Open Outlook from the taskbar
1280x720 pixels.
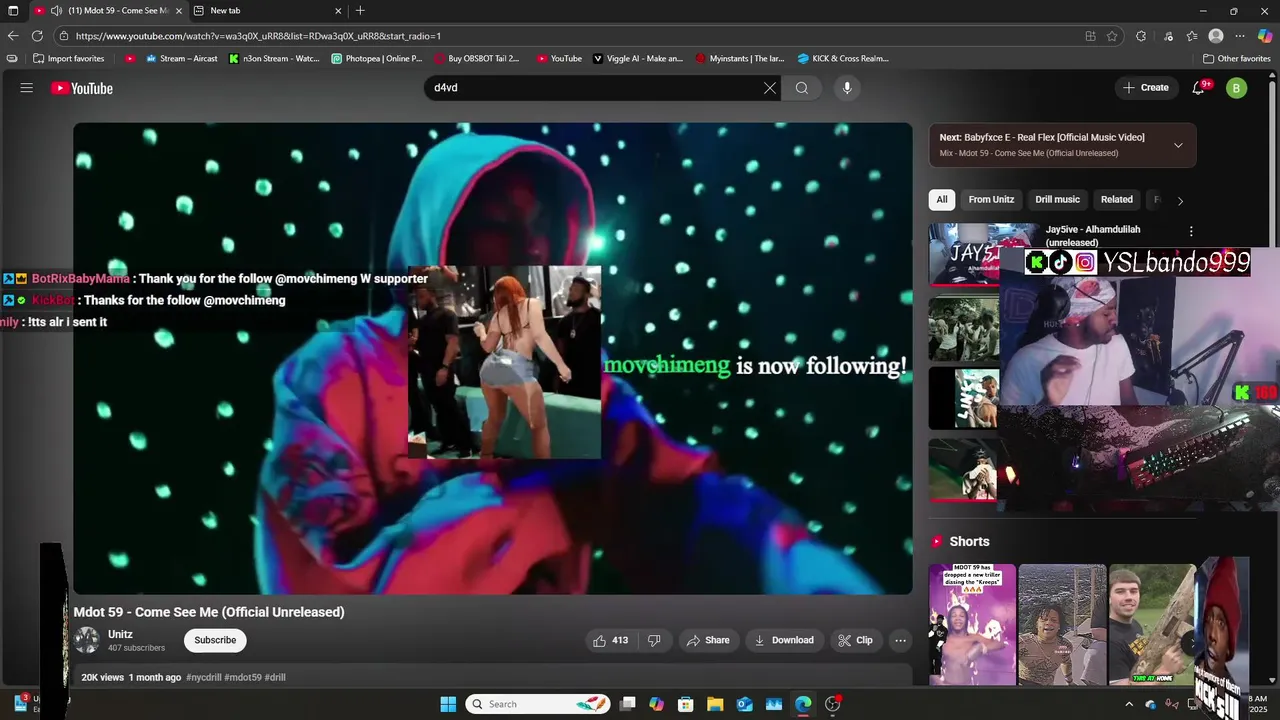click(744, 704)
